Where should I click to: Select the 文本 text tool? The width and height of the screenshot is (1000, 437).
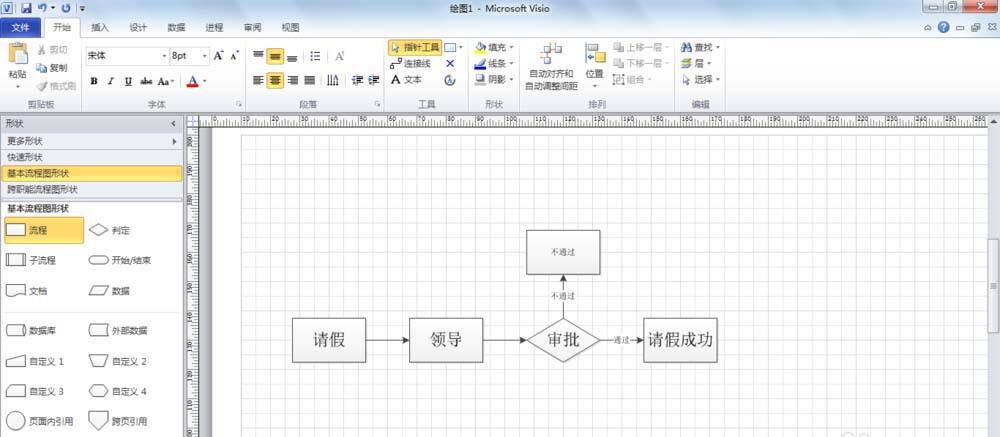pos(406,80)
